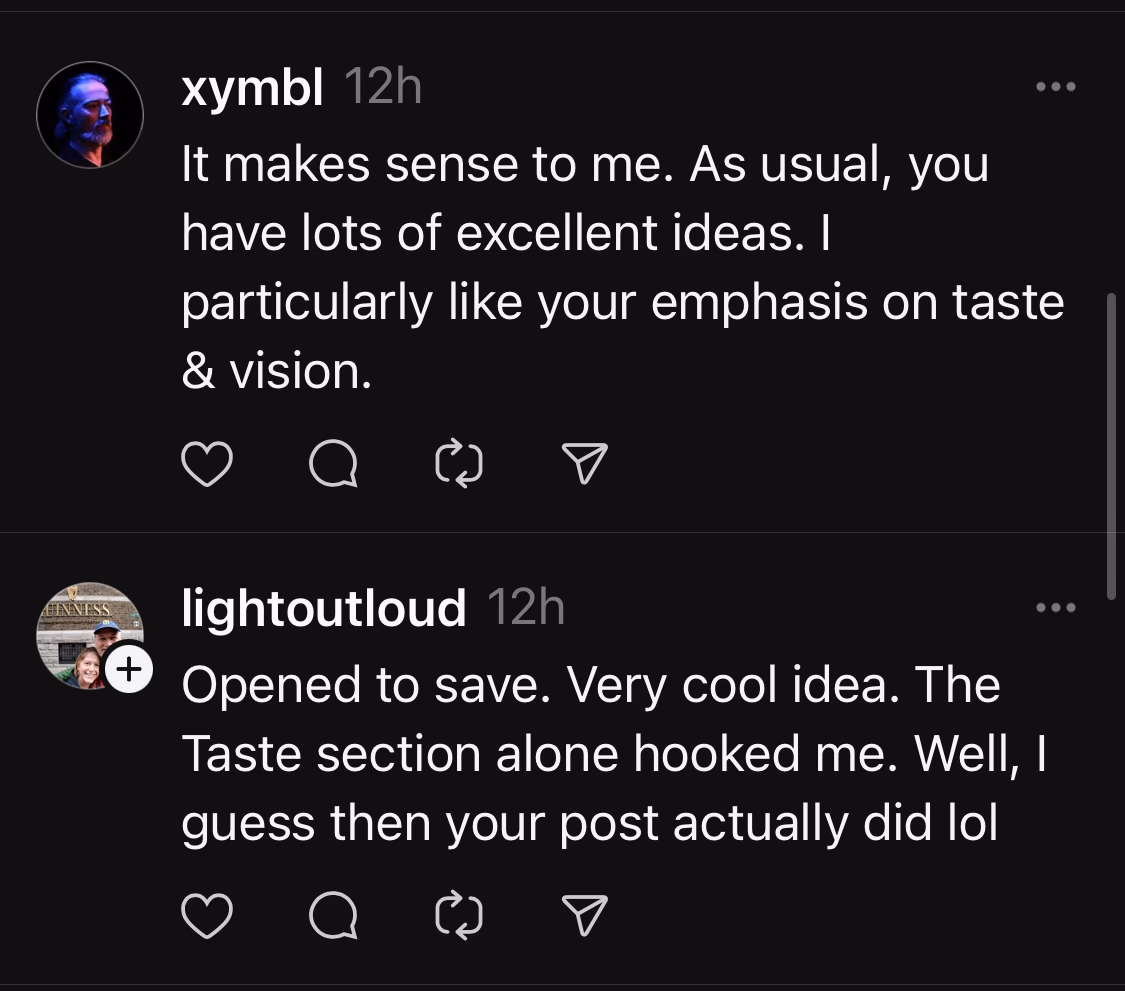Viewport: 1125px width, 991px height.
Task: Like xymbl's comment with heart icon
Action: point(207,465)
